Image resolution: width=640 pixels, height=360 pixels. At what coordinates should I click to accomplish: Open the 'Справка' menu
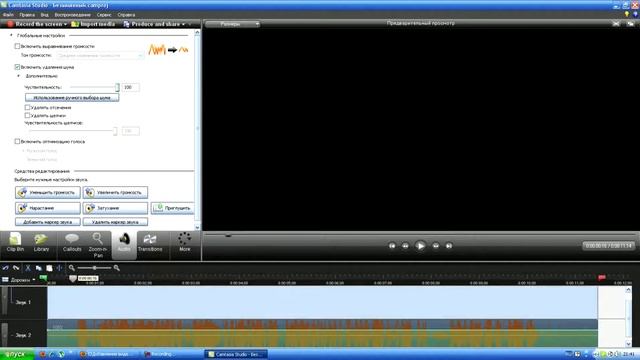[x=126, y=15]
